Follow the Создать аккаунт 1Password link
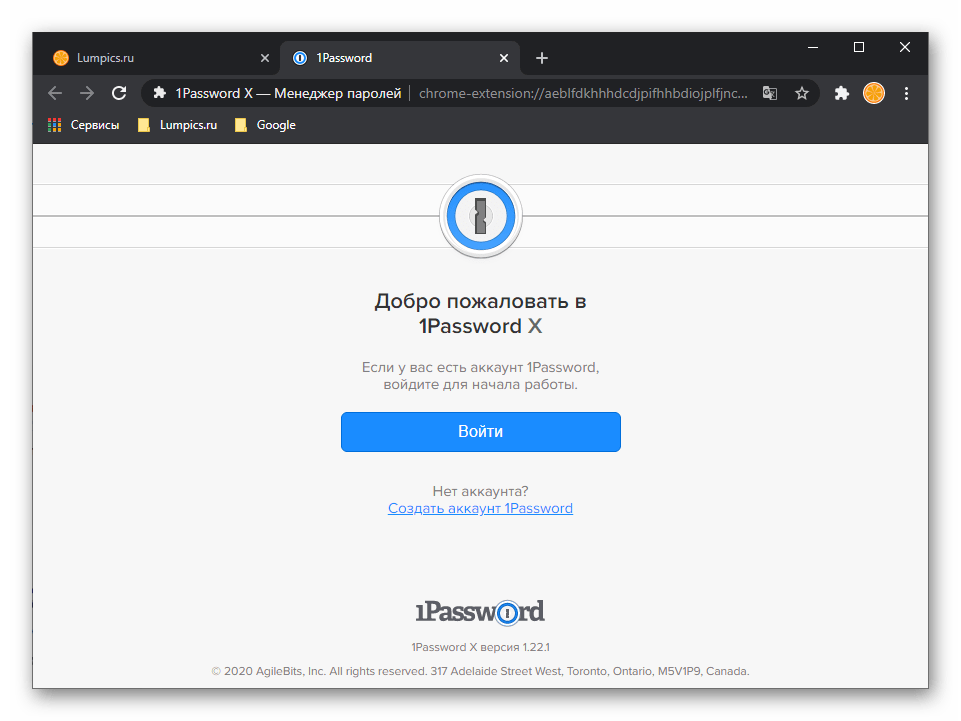The width and height of the screenshot is (961, 721). pyautogui.click(x=480, y=508)
